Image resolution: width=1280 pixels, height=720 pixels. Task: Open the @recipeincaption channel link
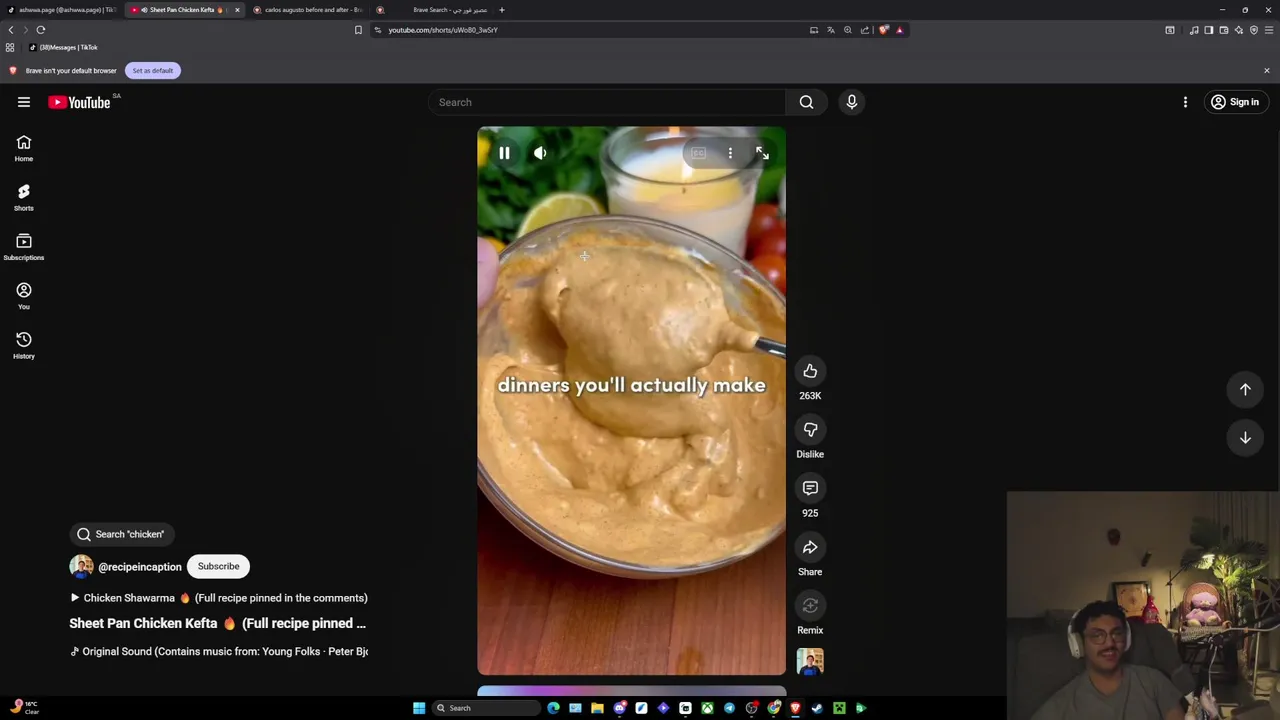click(140, 567)
